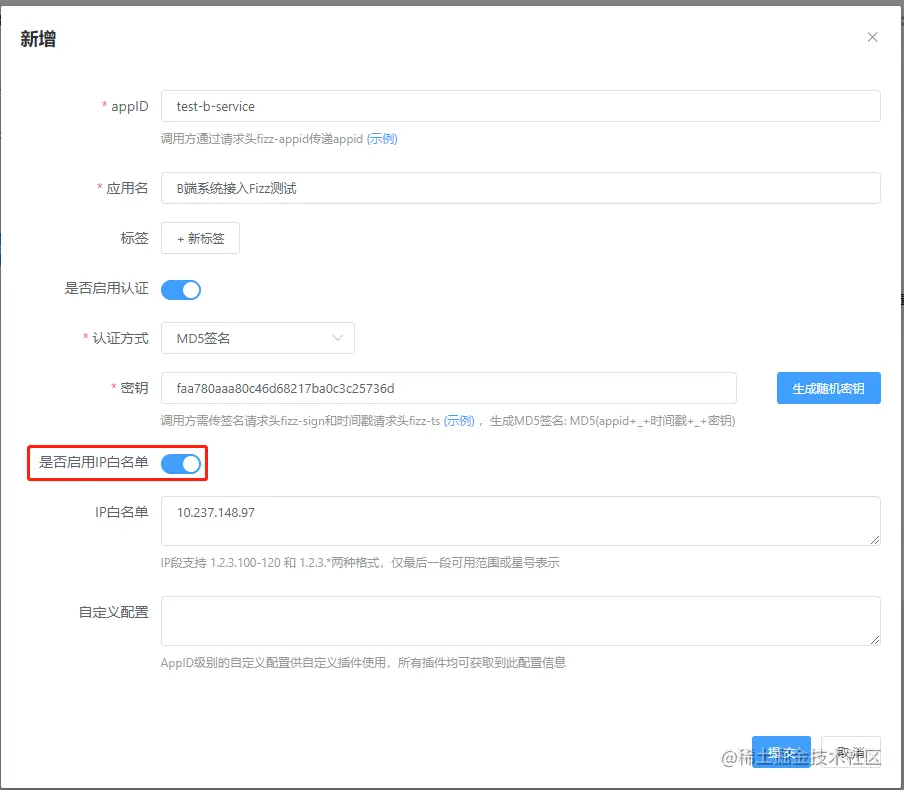This screenshot has height=790, width=904.
Task: Close the 新增 dialog with the X icon
Action: point(872,36)
